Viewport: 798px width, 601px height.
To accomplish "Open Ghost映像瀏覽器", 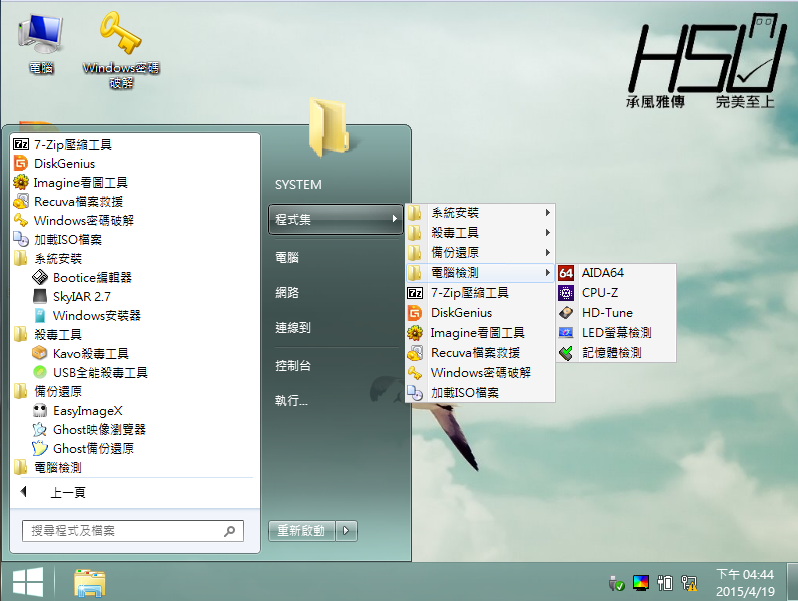I will coord(135,430).
